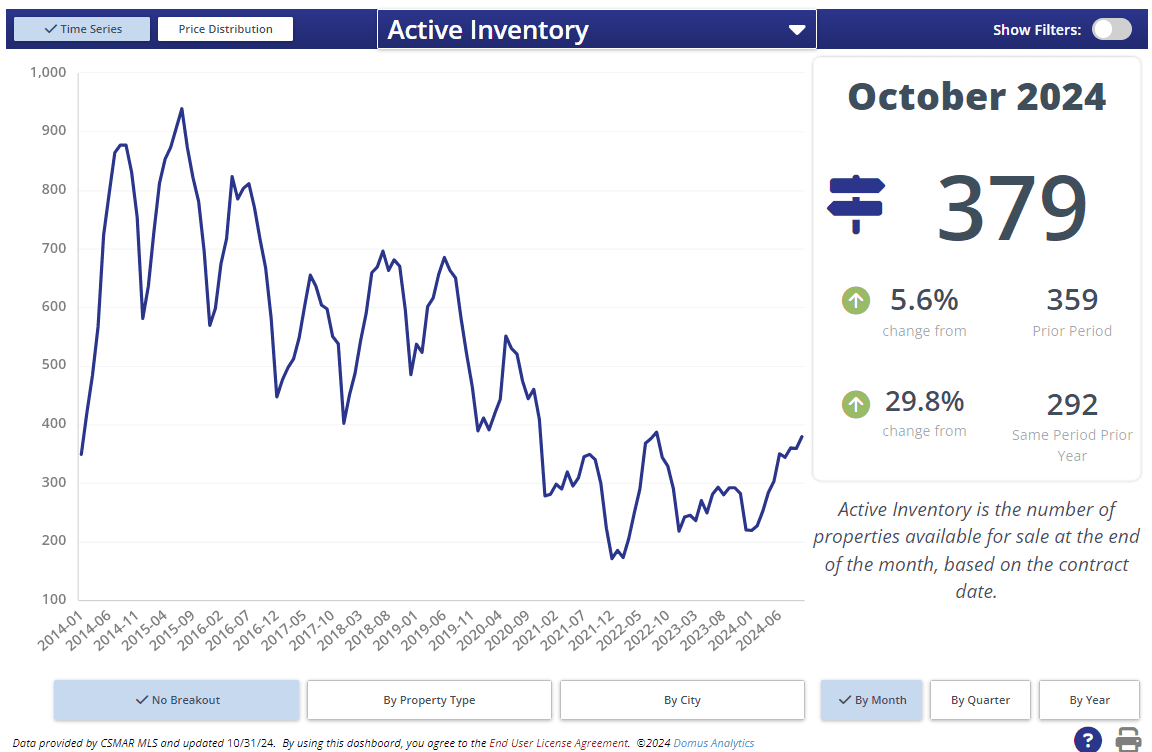Click the prior period value 359

coord(1072,300)
